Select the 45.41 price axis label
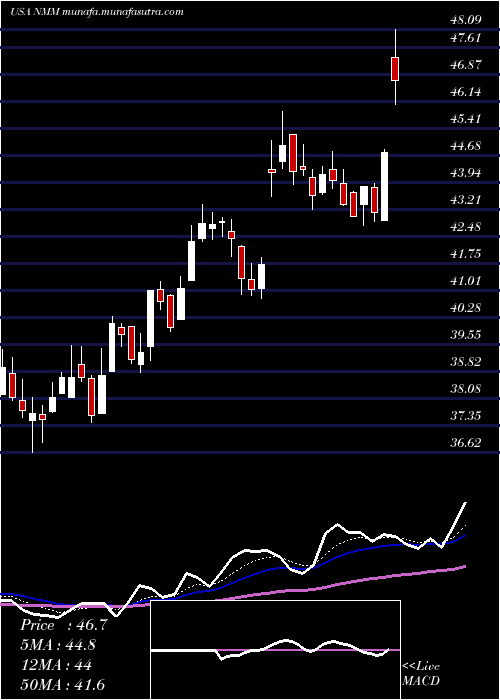Viewport: 500px width, 700px height. 467,119
